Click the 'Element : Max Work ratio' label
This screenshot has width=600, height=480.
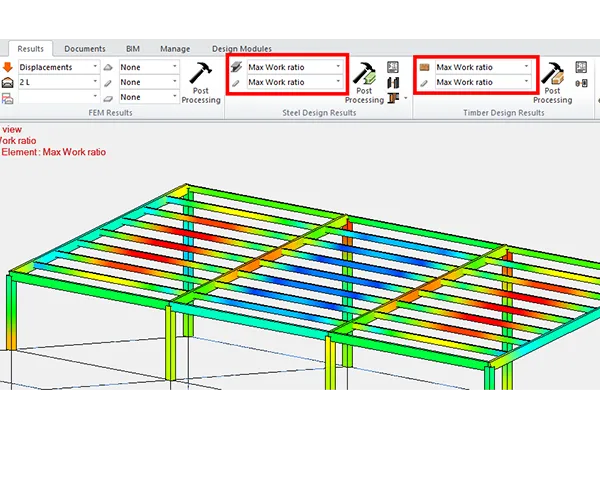coord(54,152)
